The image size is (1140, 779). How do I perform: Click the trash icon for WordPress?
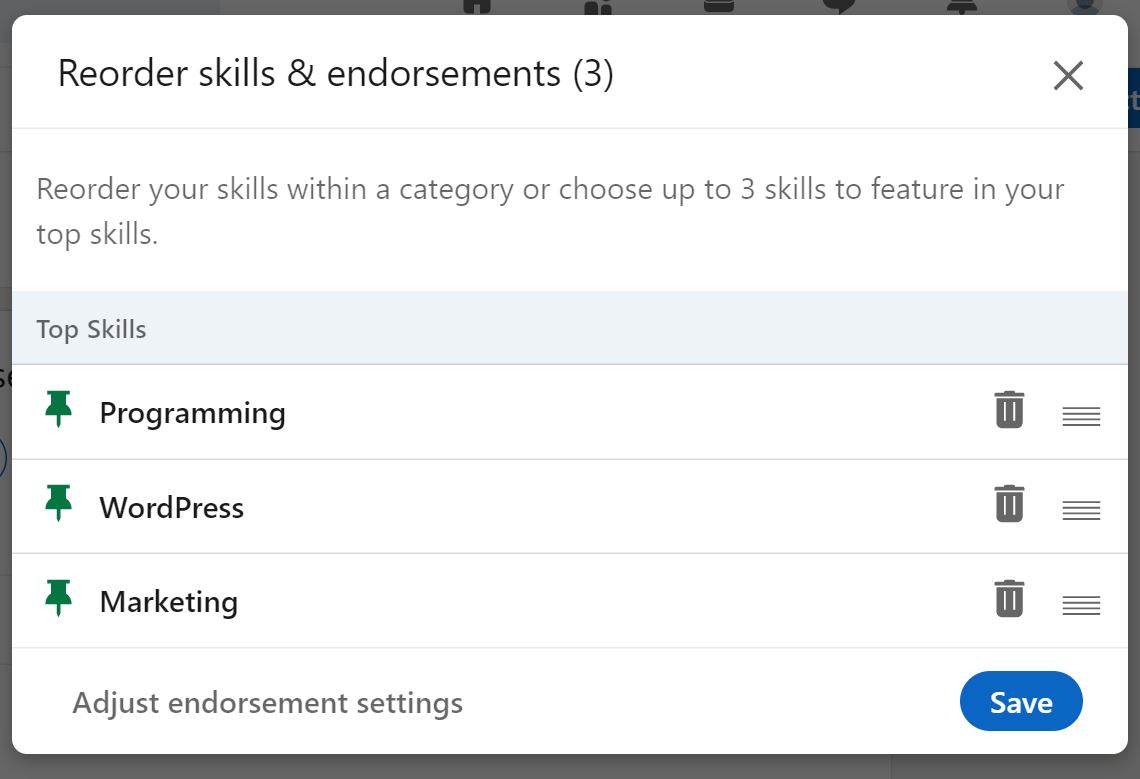1009,504
